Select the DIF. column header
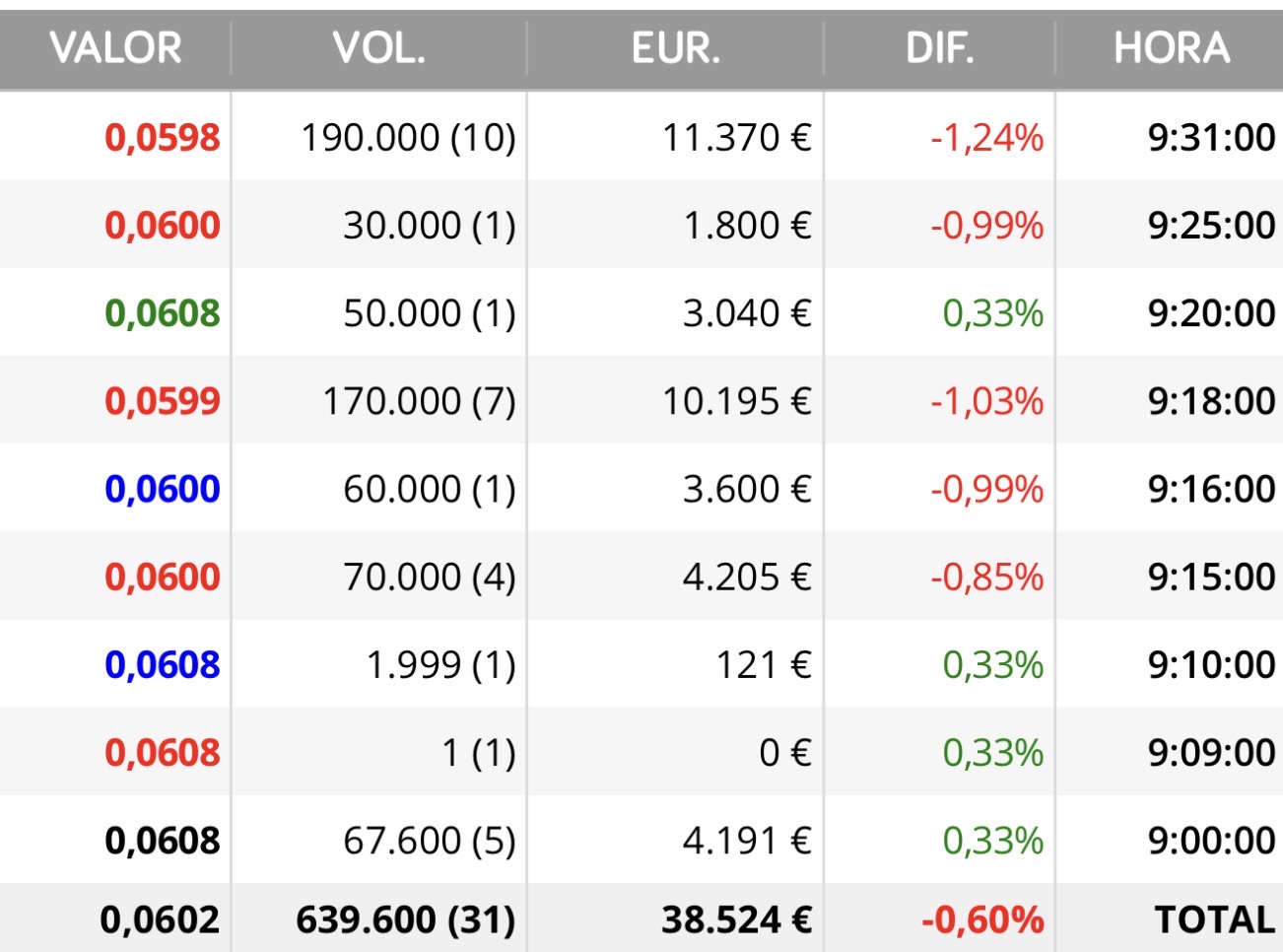Viewport: 1283px width, 952px height. (940, 47)
